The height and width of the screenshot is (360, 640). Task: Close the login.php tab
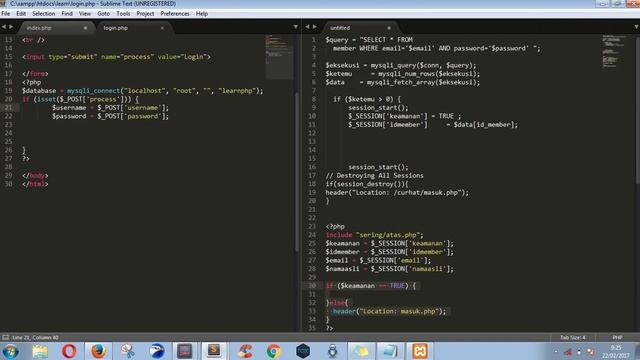tap(162, 28)
